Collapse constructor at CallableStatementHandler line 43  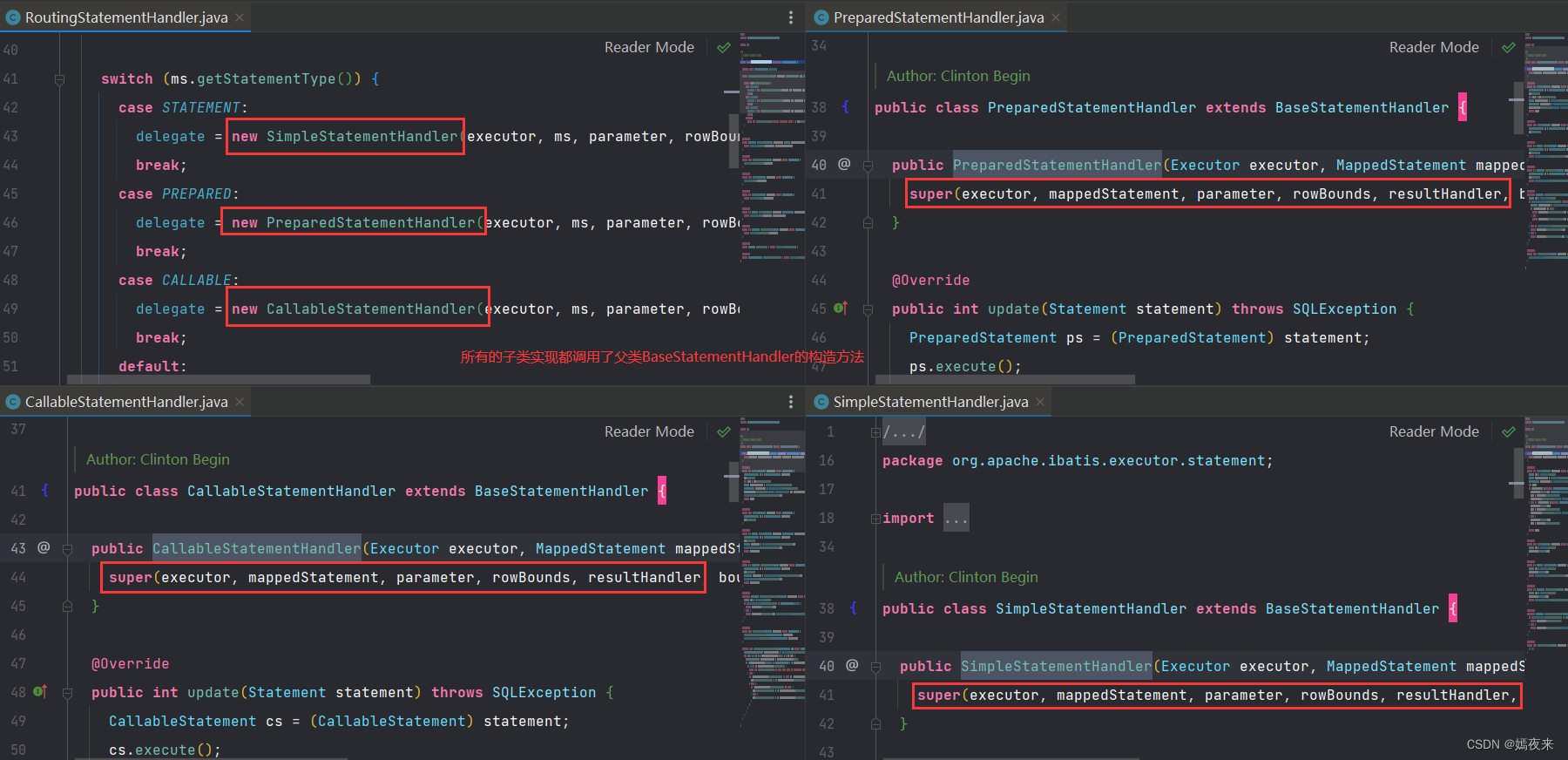[67, 549]
